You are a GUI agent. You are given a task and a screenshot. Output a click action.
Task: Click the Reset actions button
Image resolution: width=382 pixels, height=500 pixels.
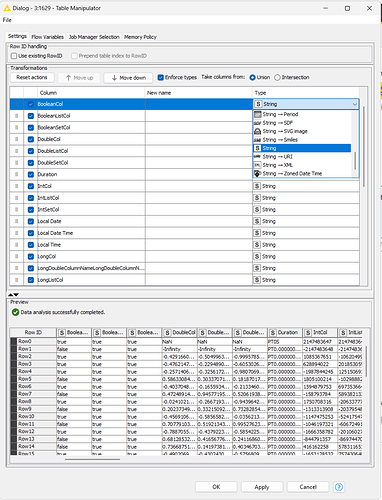coord(32,77)
